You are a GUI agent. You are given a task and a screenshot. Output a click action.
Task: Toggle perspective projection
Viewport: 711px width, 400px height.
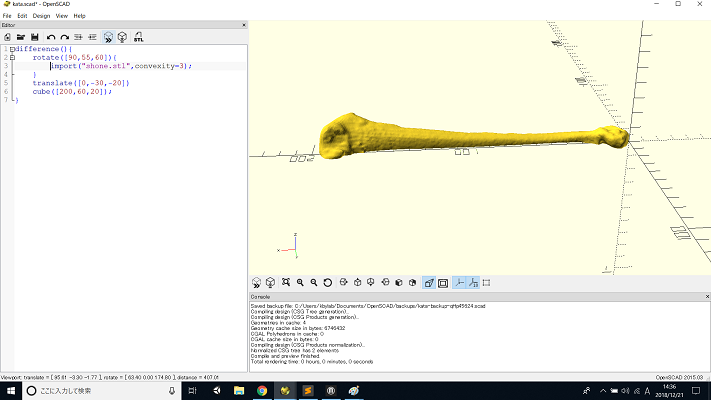pyautogui.click(x=429, y=283)
